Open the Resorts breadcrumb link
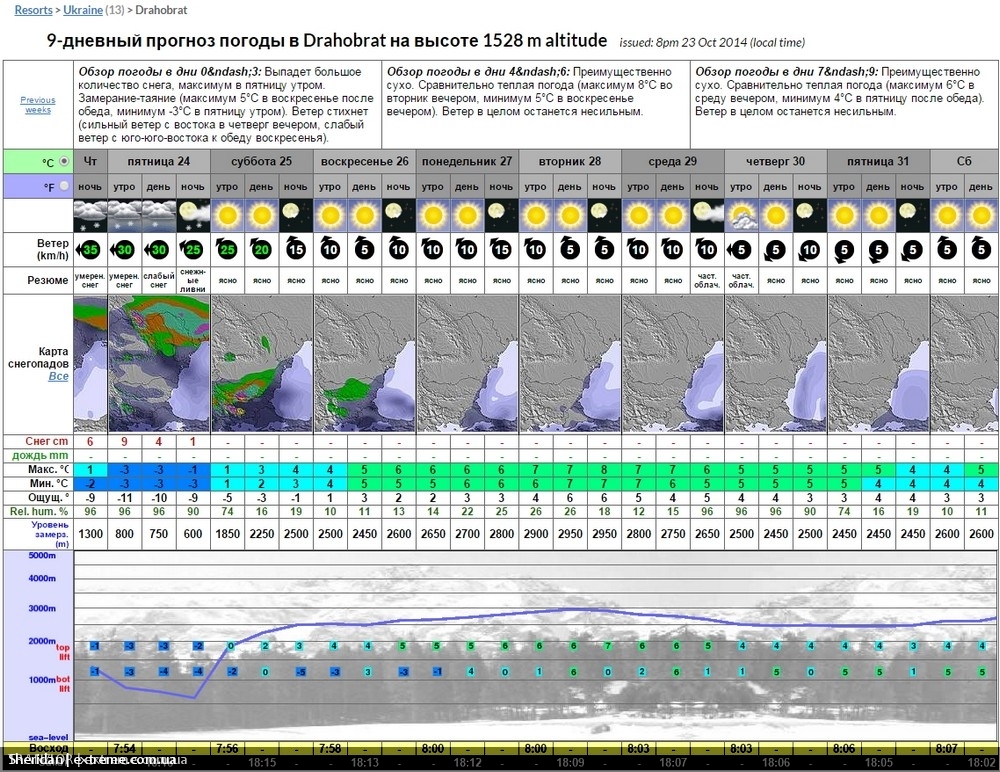The image size is (1000, 772). click(34, 10)
